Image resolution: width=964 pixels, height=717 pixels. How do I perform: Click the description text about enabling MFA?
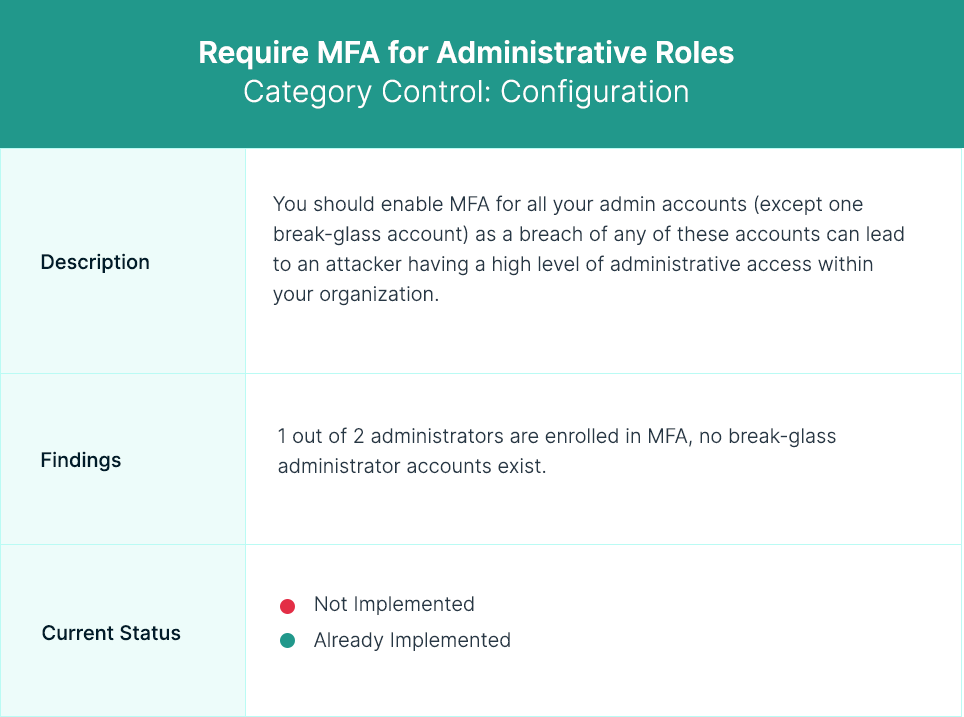pyautogui.click(x=588, y=249)
